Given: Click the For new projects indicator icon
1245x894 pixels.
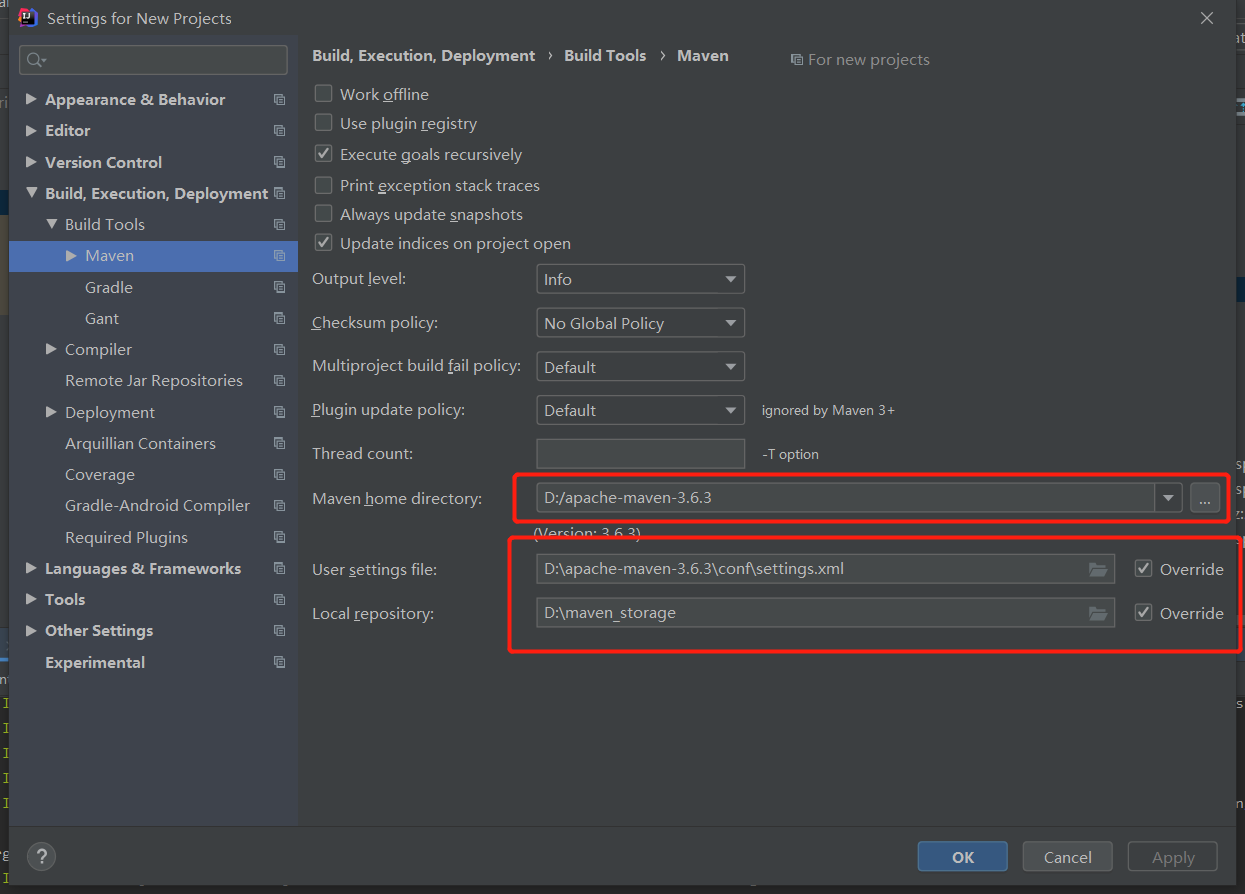Looking at the screenshot, I should pyautogui.click(x=796, y=60).
